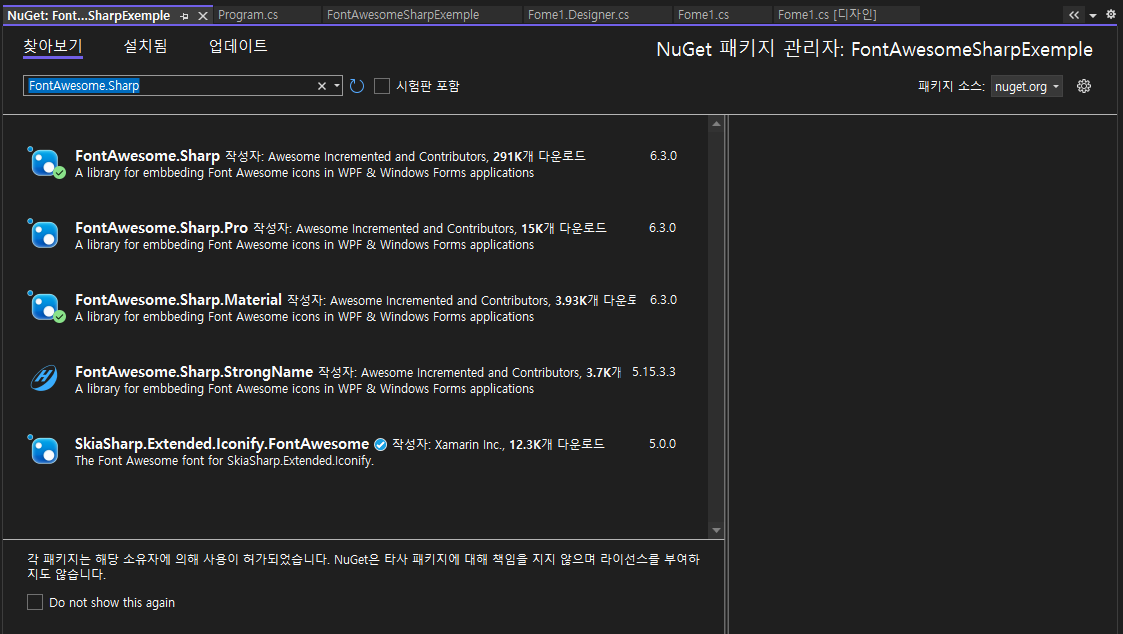Expand the search history dropdown arrow
Screen dimensions: 1123x634
337,86
